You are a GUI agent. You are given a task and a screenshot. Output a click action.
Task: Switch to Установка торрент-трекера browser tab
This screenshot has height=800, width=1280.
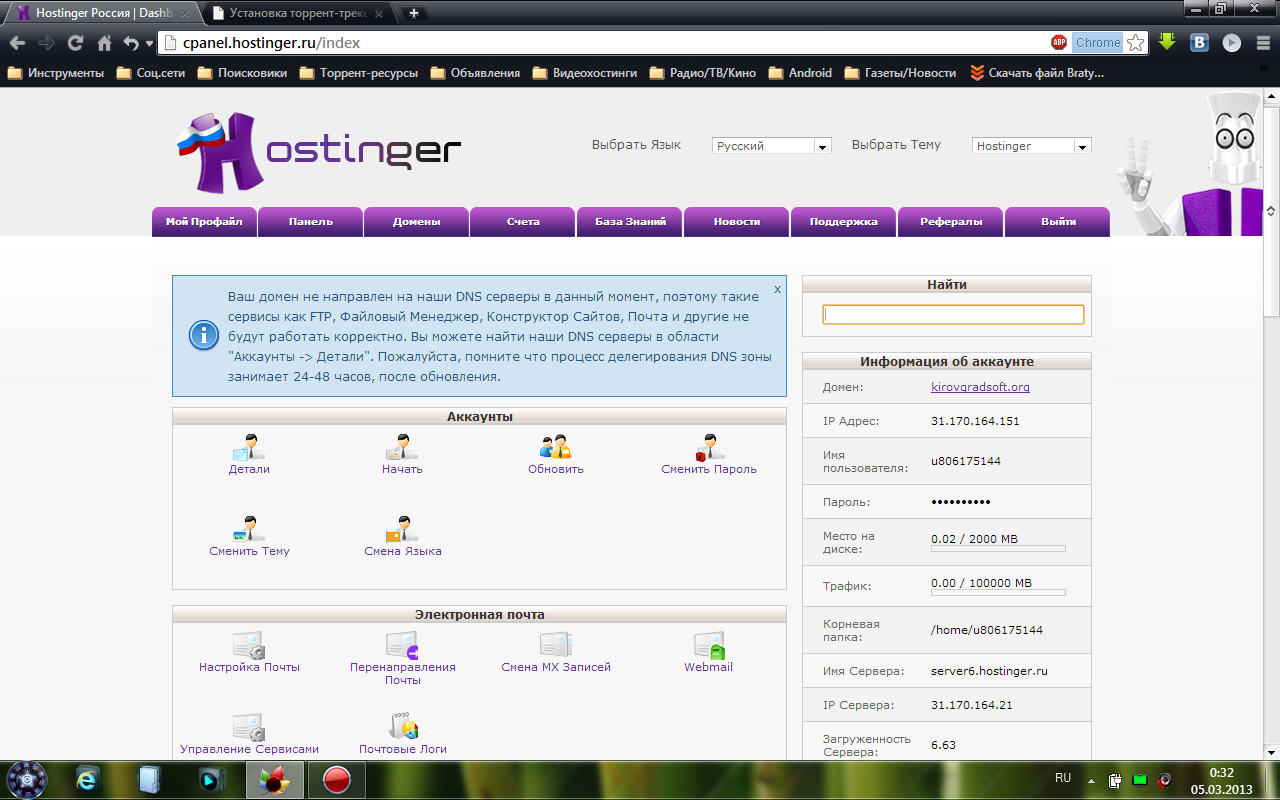pyautogui.click(x=298, y=14)
